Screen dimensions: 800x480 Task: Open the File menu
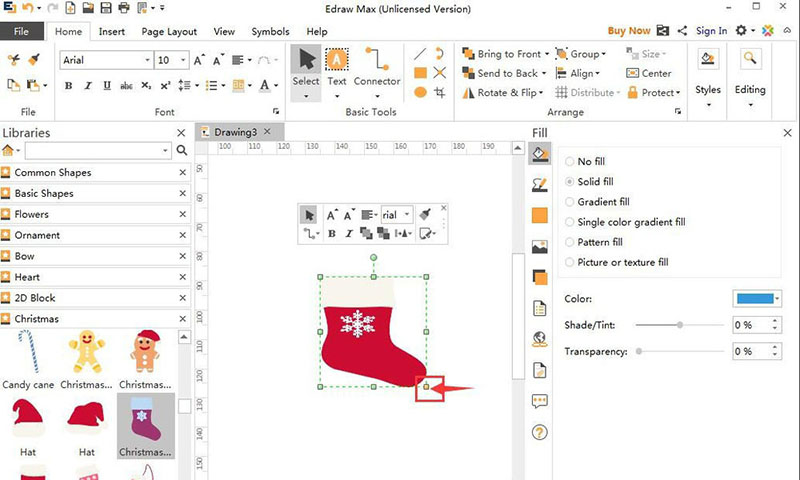coord(21,31)
